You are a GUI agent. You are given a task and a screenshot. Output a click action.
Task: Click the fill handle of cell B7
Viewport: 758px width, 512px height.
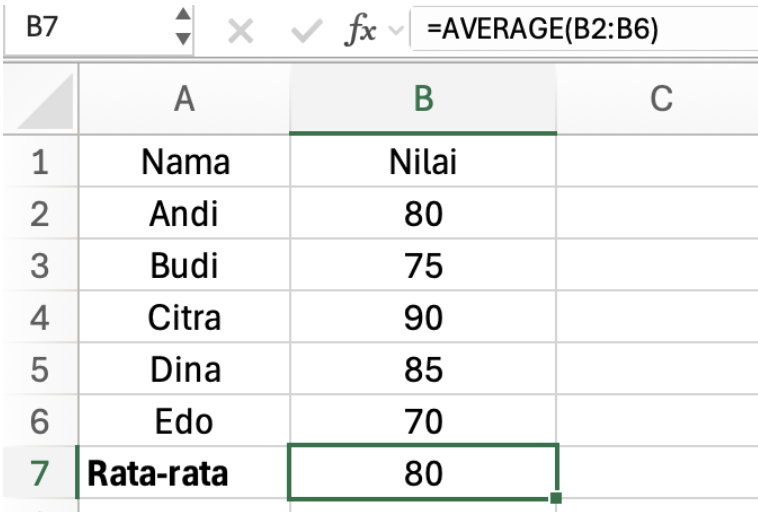coord(556,497)
